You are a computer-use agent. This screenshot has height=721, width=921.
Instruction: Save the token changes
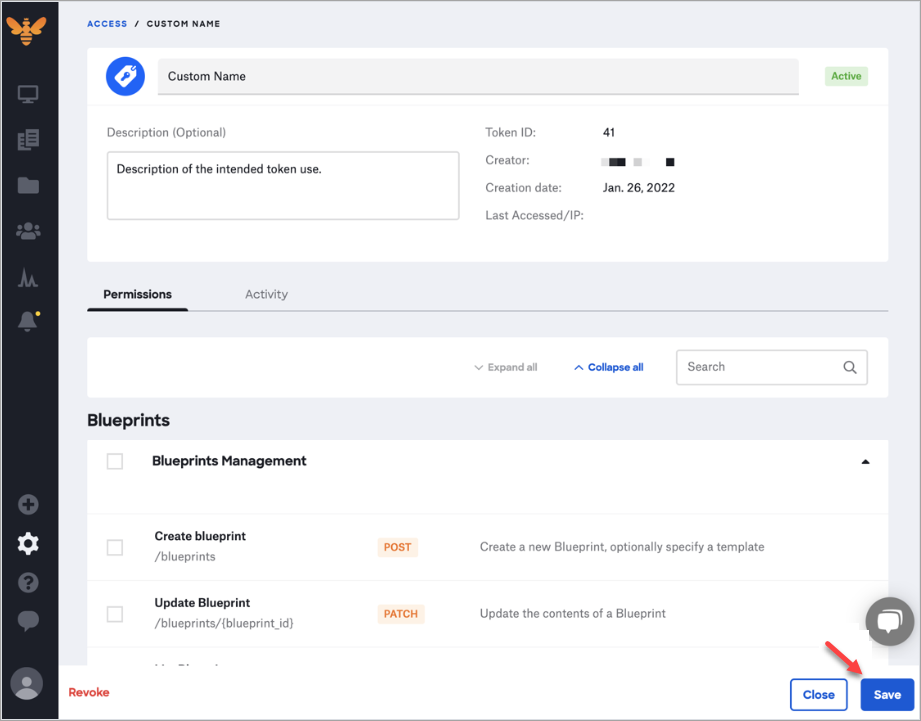pyautogui.click(x=886, y=694)
